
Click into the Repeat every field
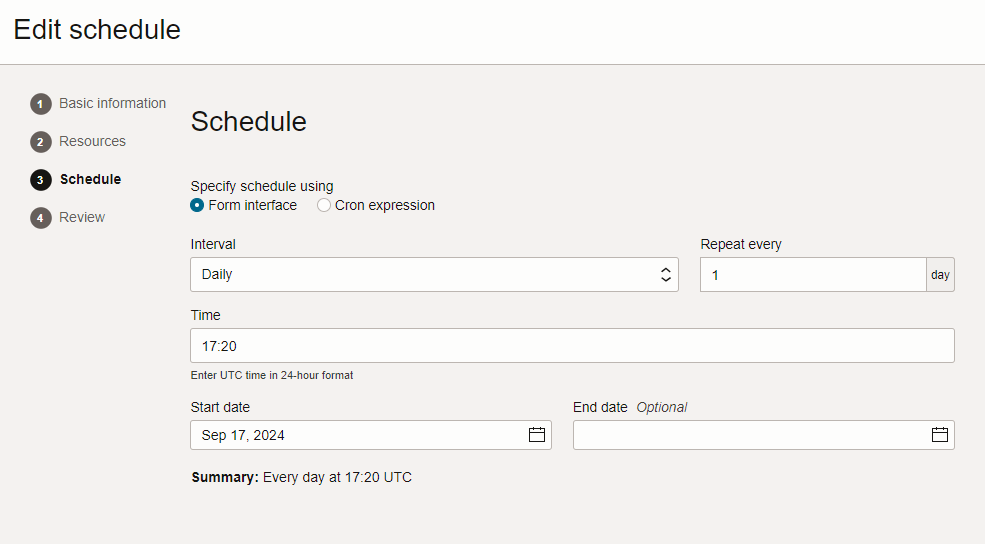point(812,275)
